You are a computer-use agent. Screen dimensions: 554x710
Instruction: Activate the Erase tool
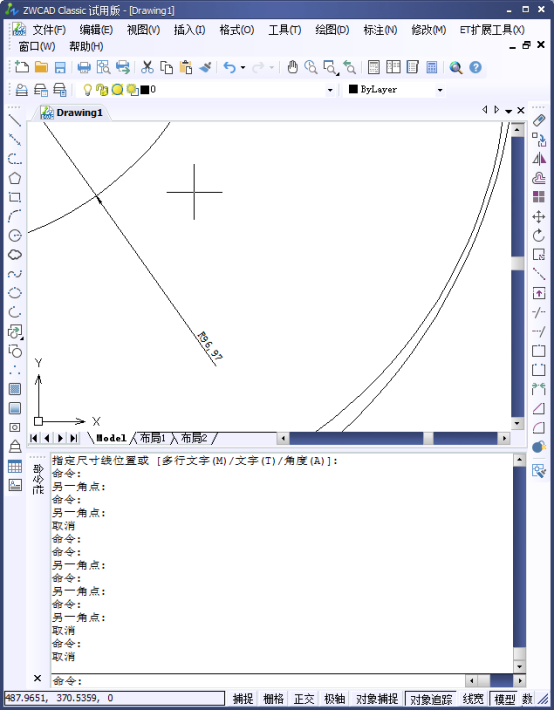point(539,120)
